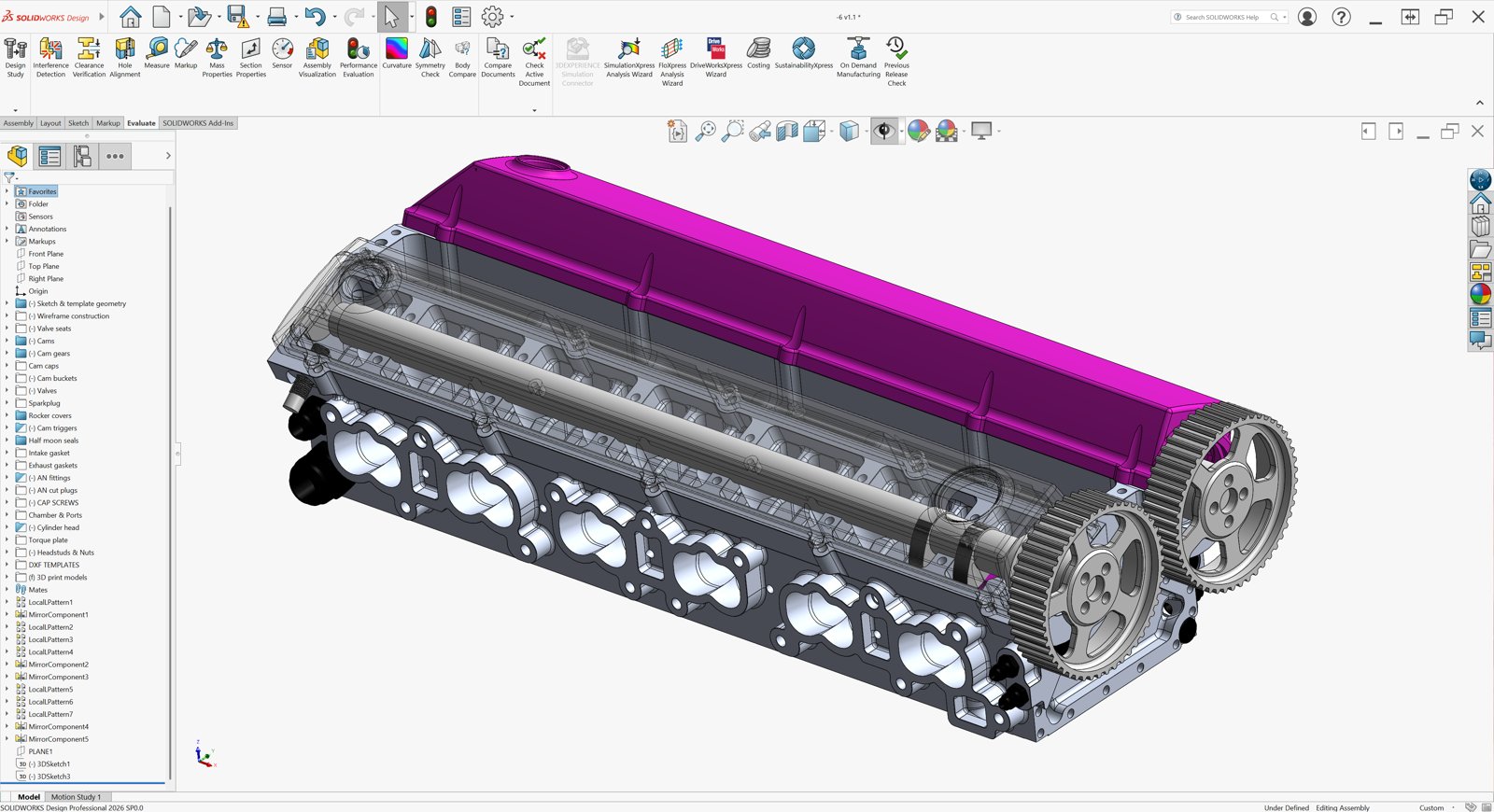Click the Rebuild traffic light icon
1494x812 pixels.
431,17
